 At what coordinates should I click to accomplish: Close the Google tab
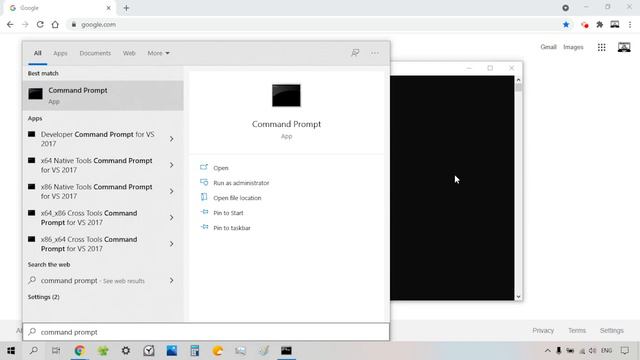(109, 8)
